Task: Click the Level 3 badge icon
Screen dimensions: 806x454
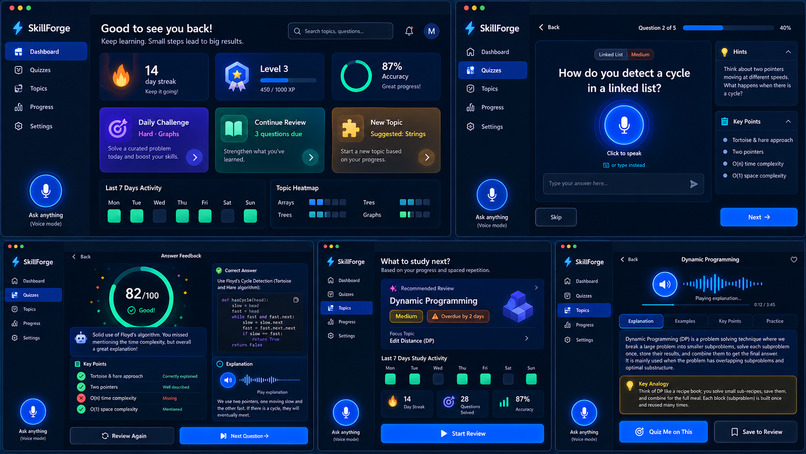Action: (237, 76)
